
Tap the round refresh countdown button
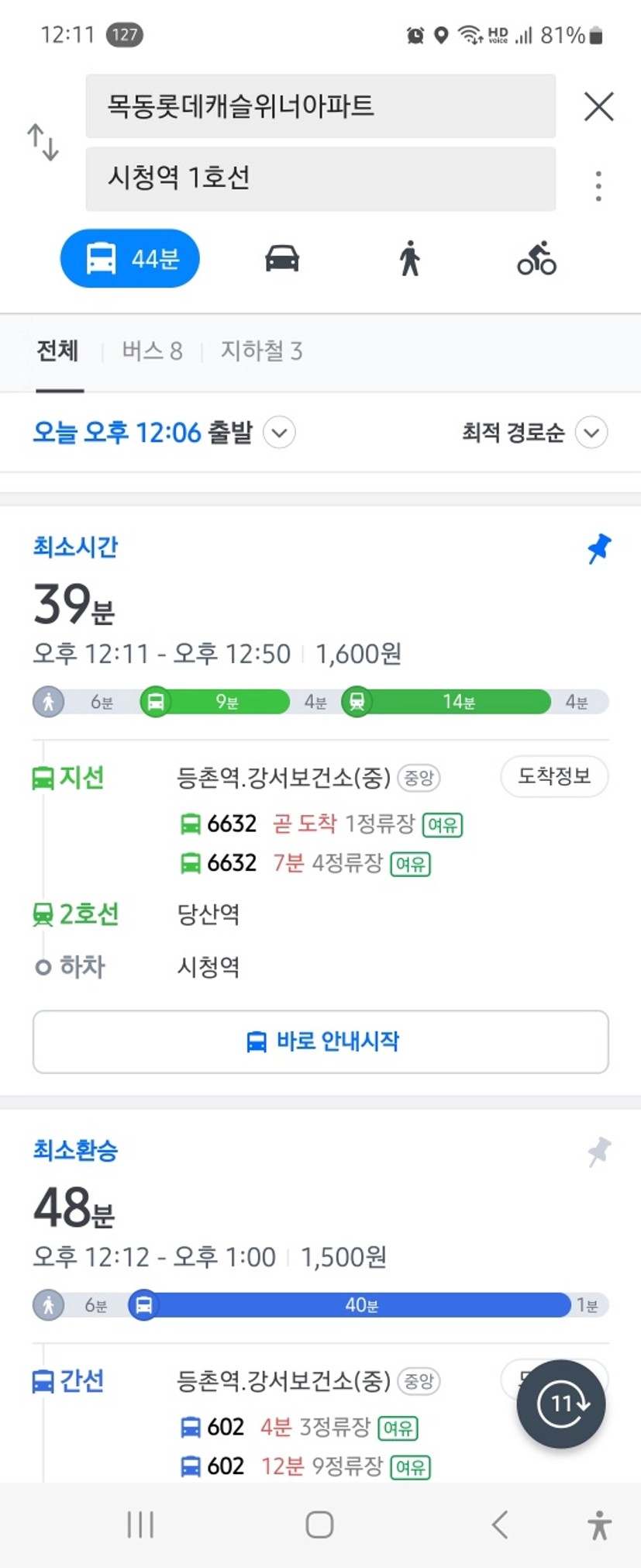pyautogui.click(x=561, y=1404)
